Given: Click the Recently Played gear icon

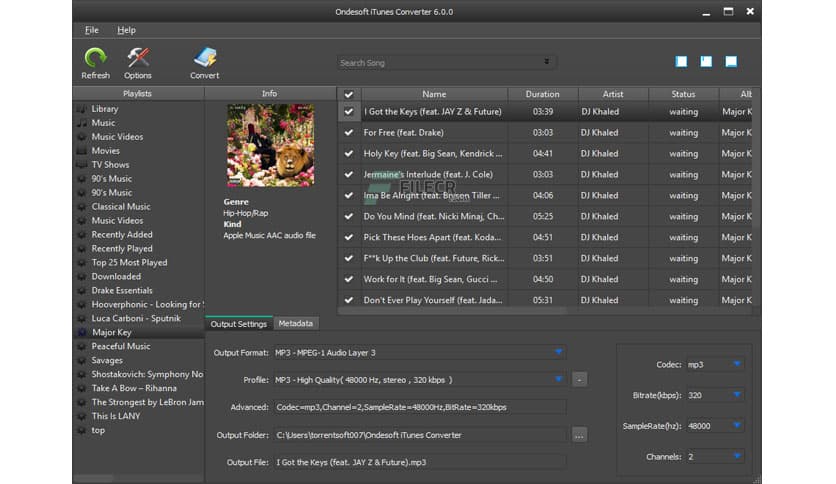Looking at the screenshot, I should (82, 248).
